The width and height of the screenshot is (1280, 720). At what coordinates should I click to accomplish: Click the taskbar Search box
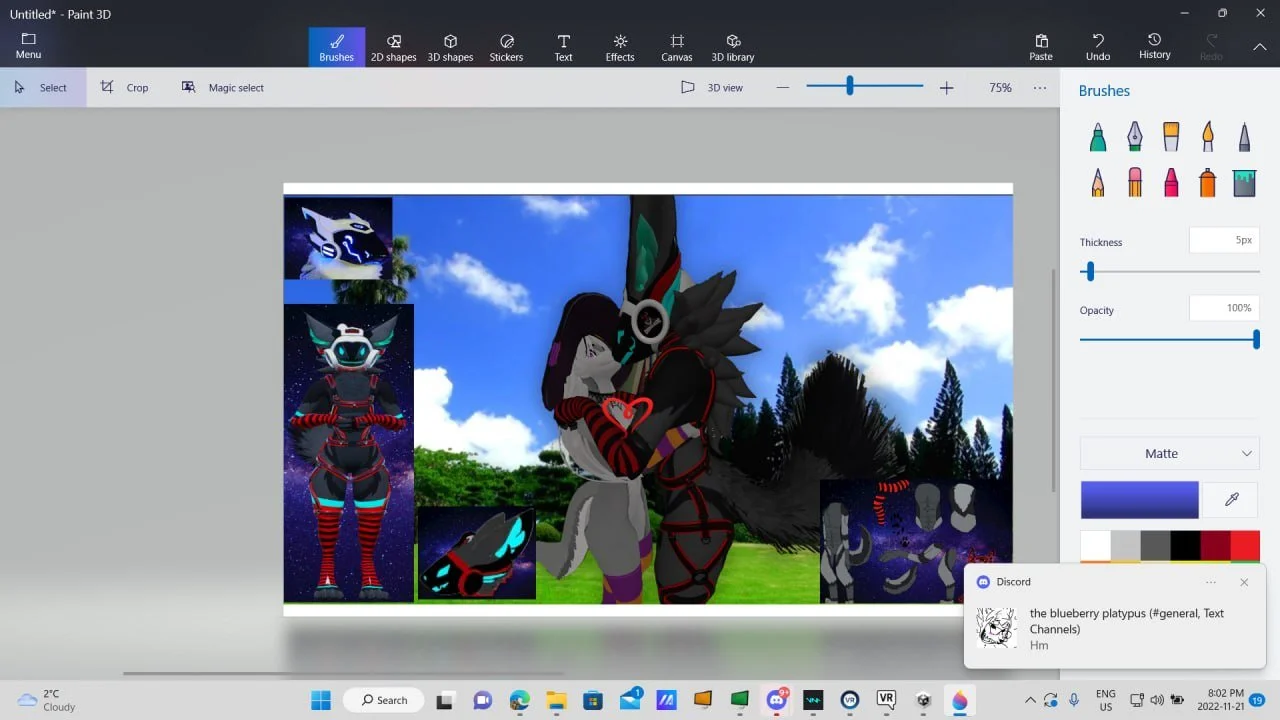[x=385, y=700]
